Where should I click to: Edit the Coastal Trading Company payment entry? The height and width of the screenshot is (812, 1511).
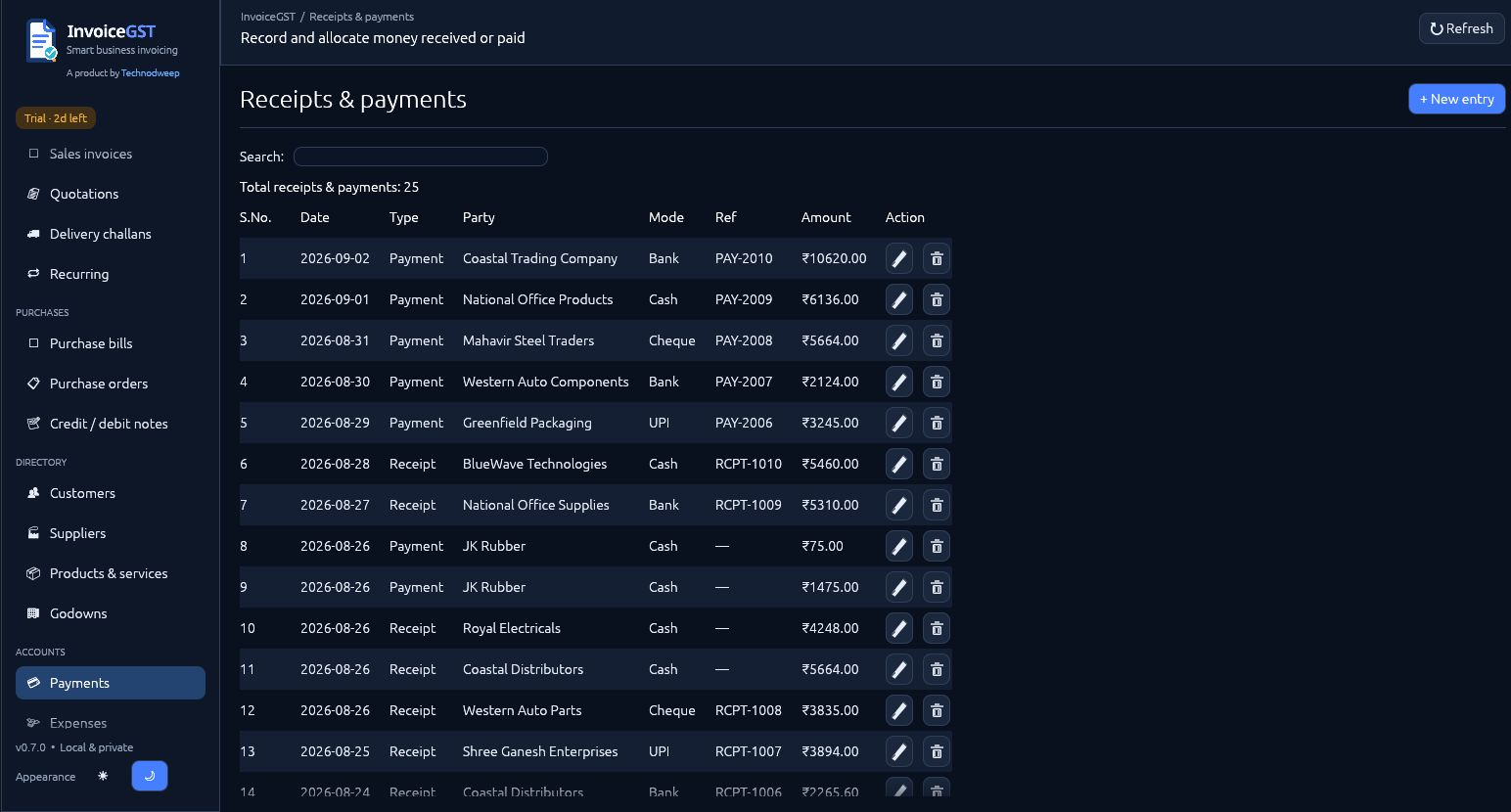(899, 258)
